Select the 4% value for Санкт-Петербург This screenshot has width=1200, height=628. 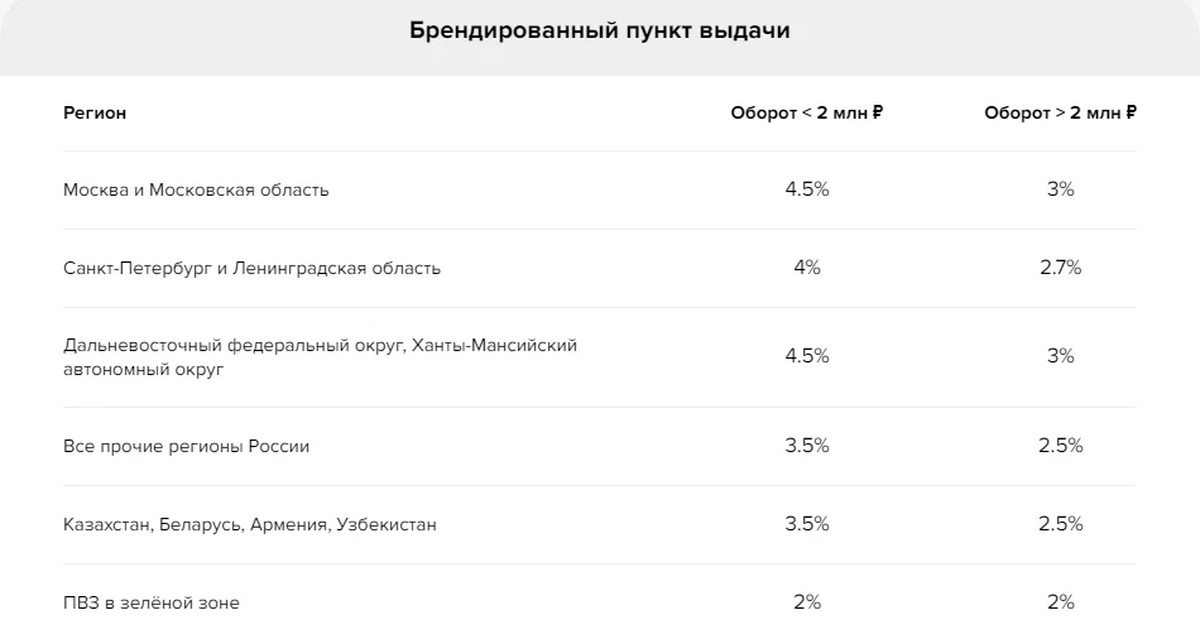pos(807,267)
